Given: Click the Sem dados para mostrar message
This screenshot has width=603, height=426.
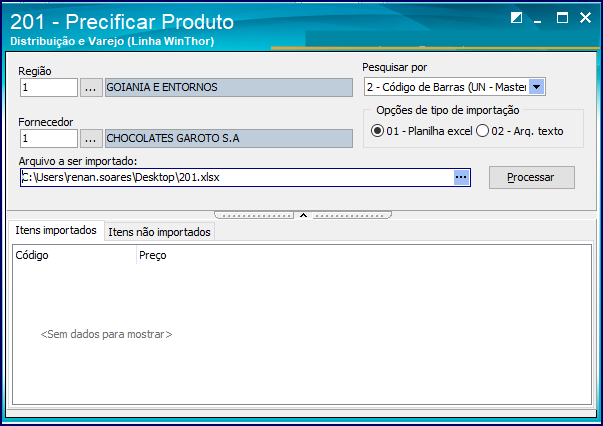Looking at the screenshot, I should point(107,334).
